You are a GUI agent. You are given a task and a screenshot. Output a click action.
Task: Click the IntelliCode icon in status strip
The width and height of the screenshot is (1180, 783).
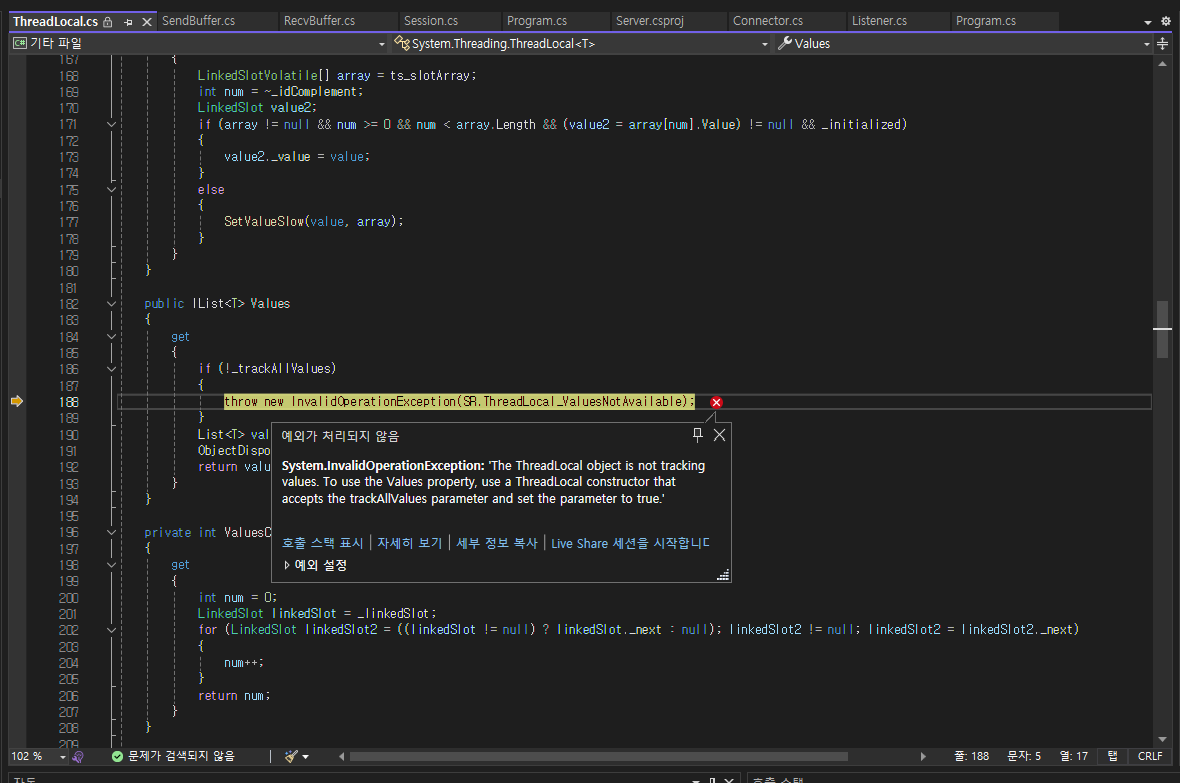tap(78, 757)
